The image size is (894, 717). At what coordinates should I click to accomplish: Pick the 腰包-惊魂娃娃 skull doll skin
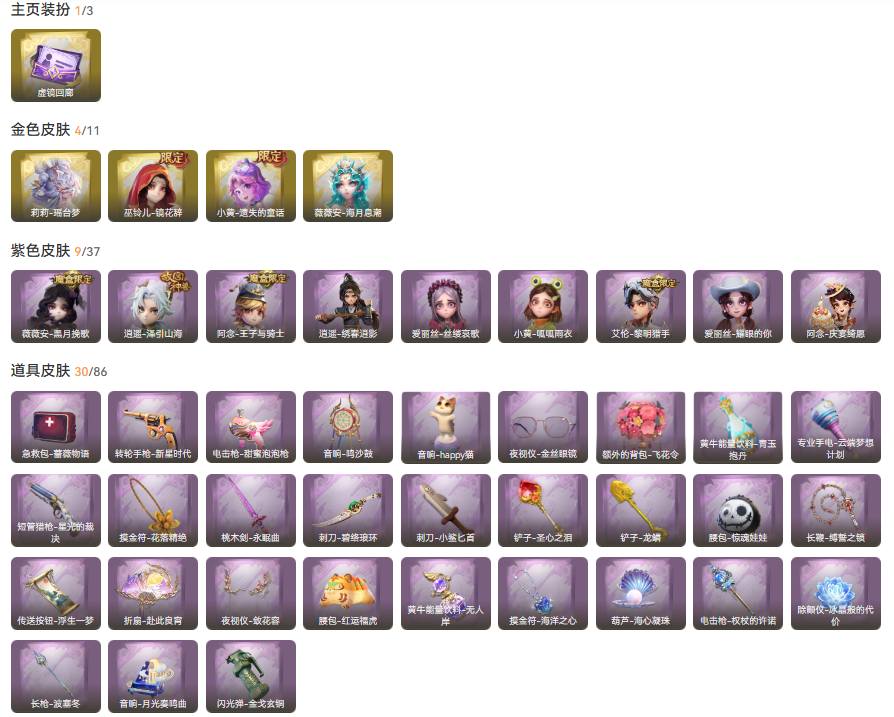pos(738,510)
